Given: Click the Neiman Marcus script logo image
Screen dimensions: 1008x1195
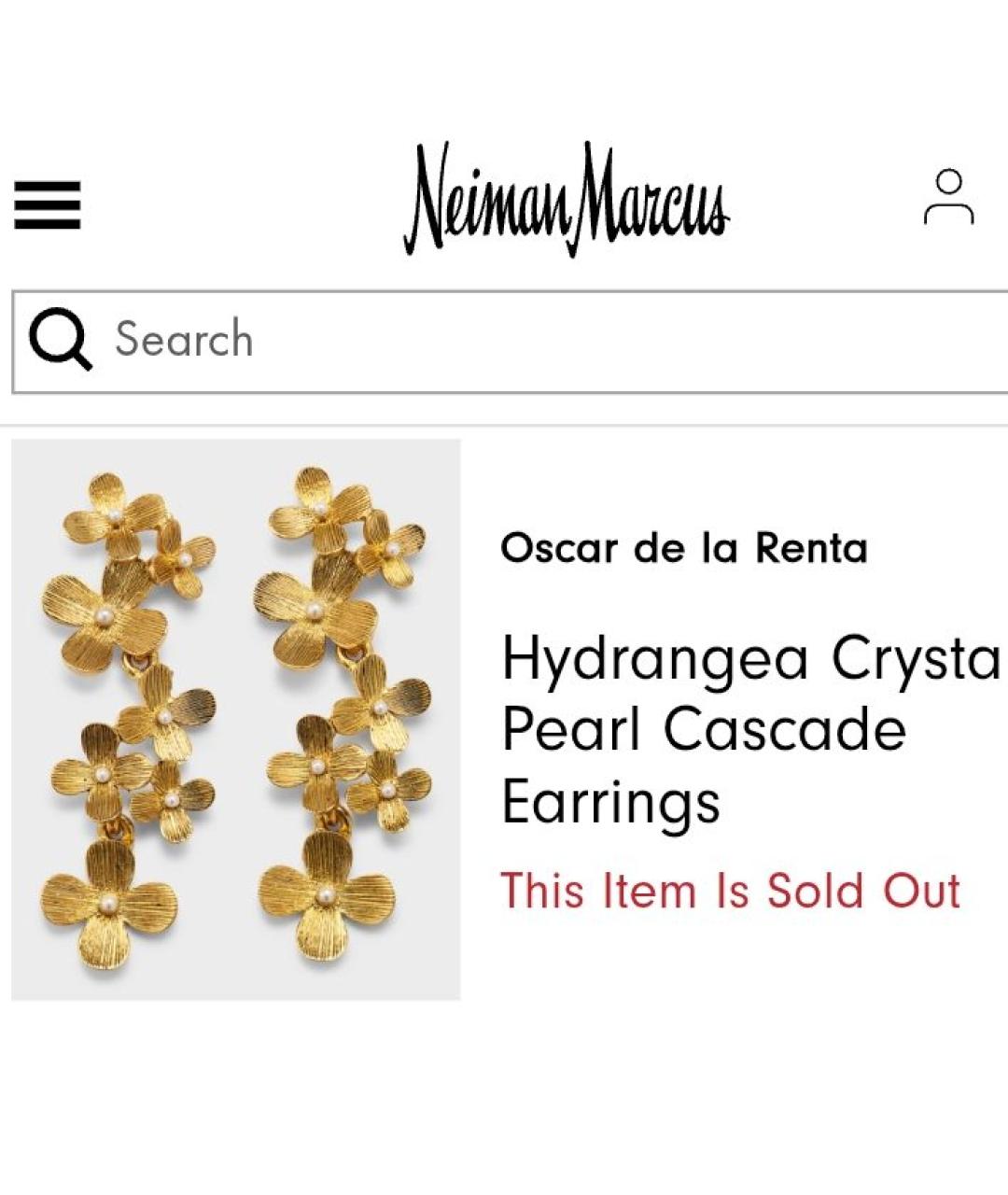Looking at the screenshot, I should click(x=569, y=196).
